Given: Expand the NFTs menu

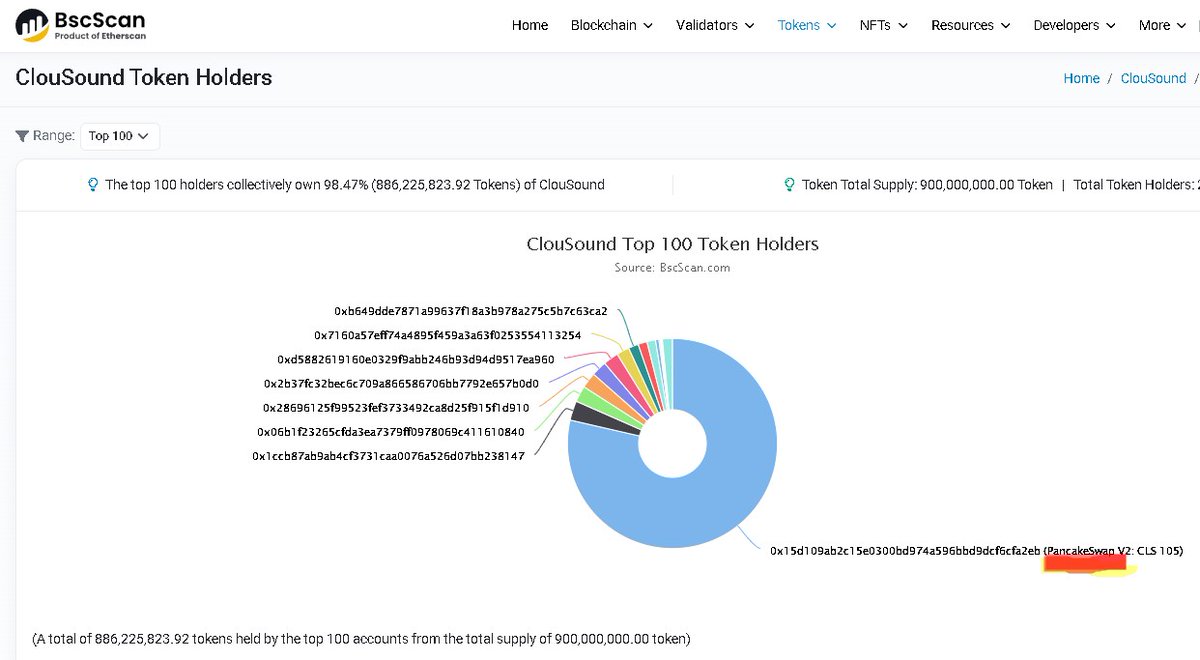Looking at the screenshot, I should coord(884,25).
